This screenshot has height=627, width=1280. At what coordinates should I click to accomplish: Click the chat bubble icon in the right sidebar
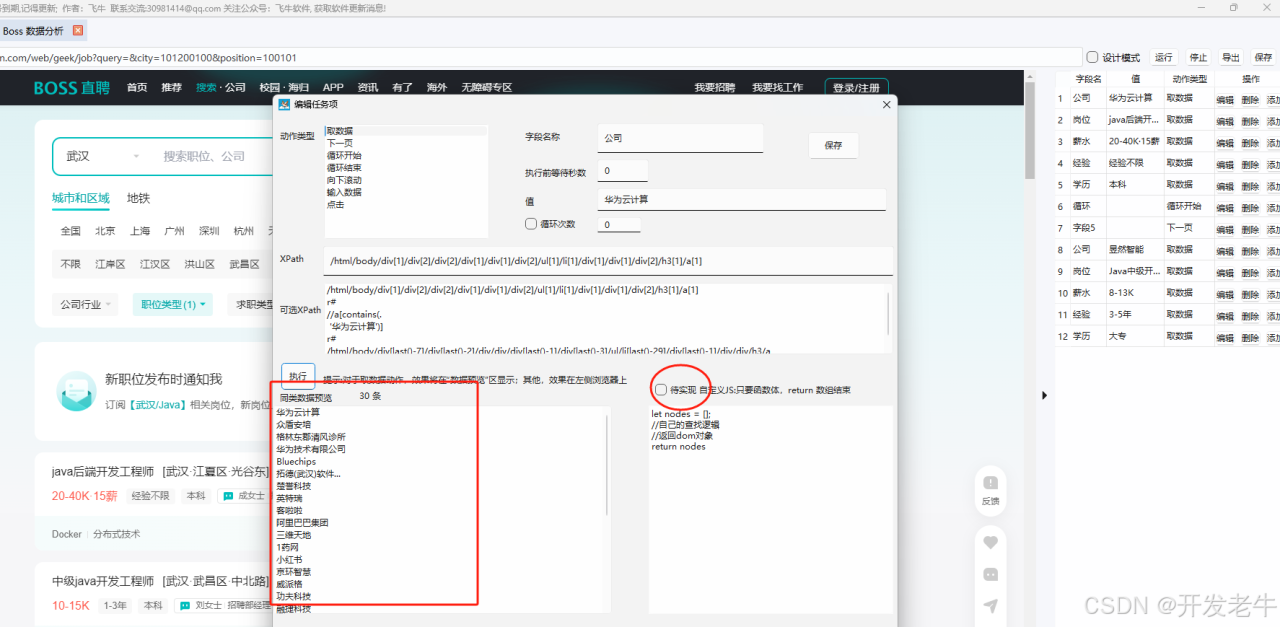(x=991, y=574)
